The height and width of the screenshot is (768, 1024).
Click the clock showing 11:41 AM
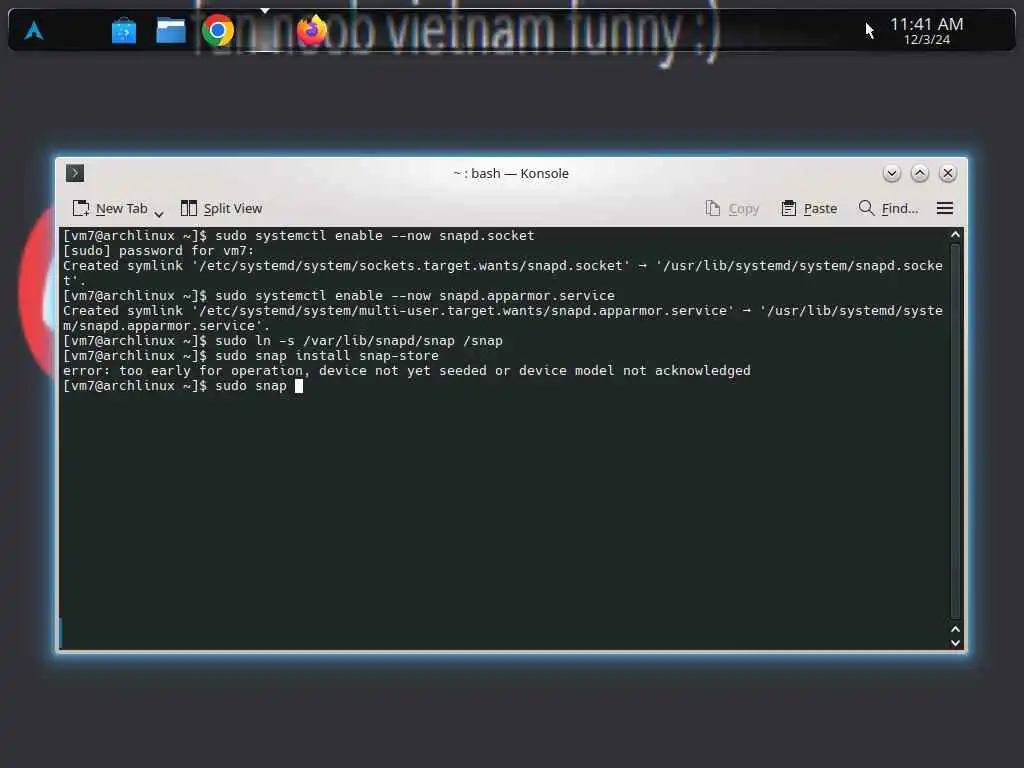click(926, 24)
